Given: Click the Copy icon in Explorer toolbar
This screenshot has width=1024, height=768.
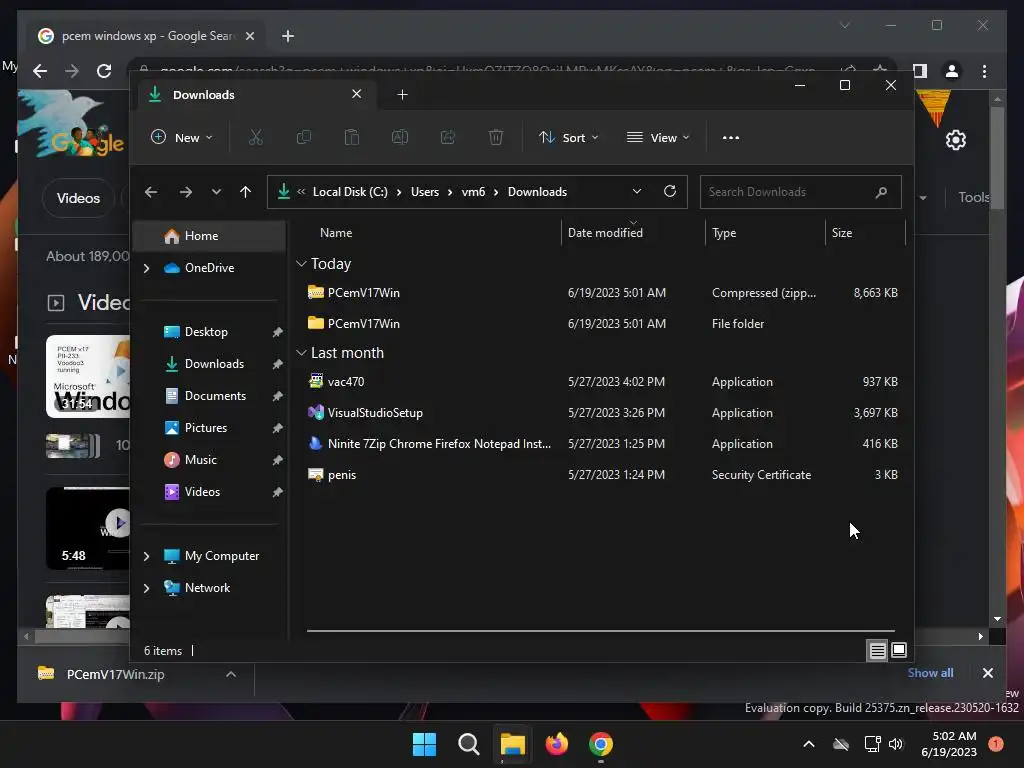Looking at the screenshot, I should coord(304,137).
